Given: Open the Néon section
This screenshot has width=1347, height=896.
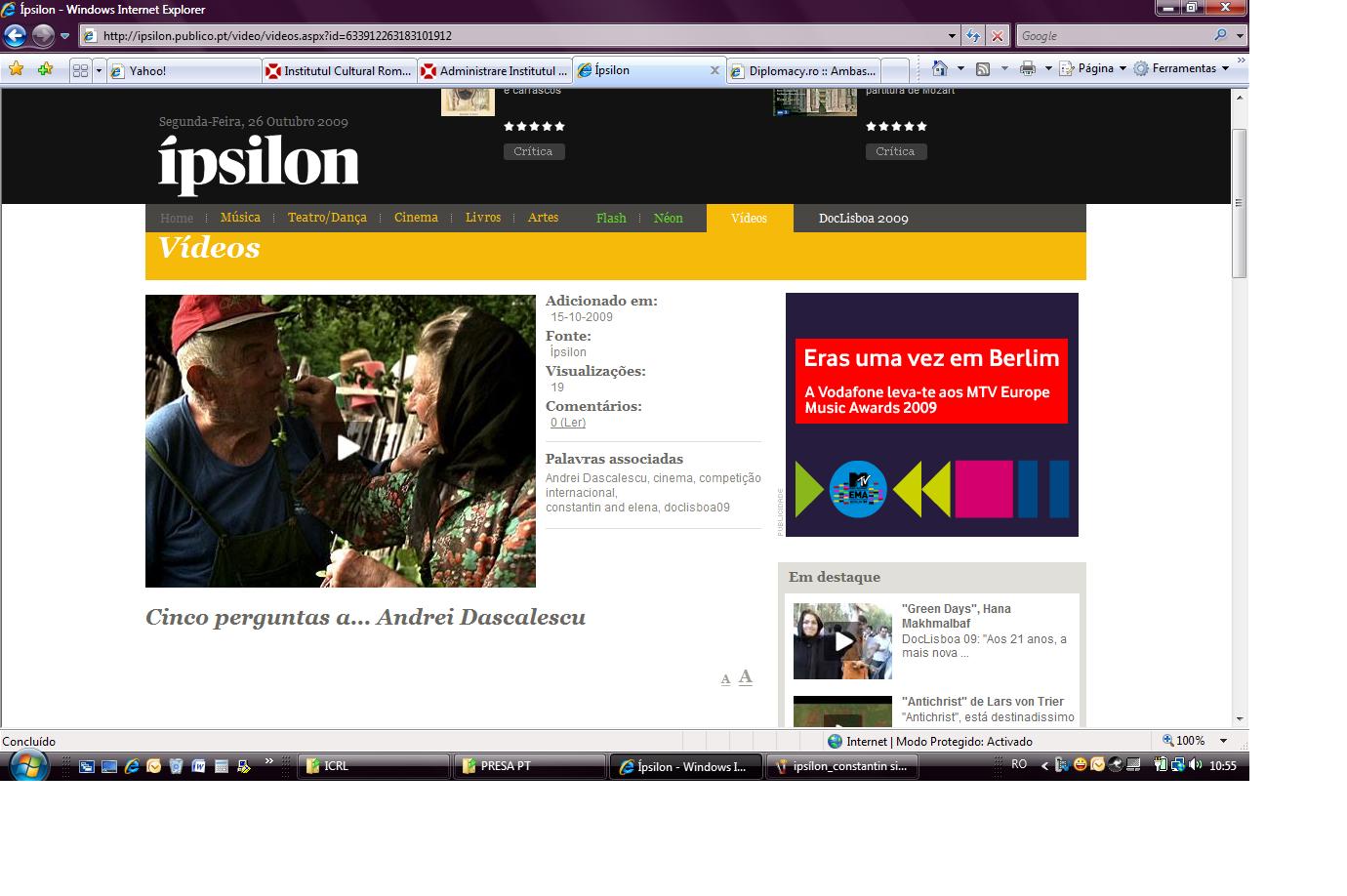Looking at the screenshot, I should 668,218.
